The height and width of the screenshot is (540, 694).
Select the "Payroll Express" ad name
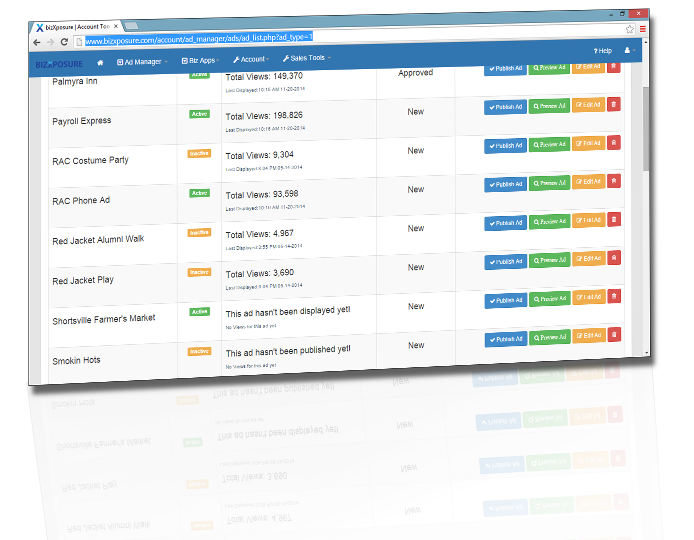click(x=82, y=121)
